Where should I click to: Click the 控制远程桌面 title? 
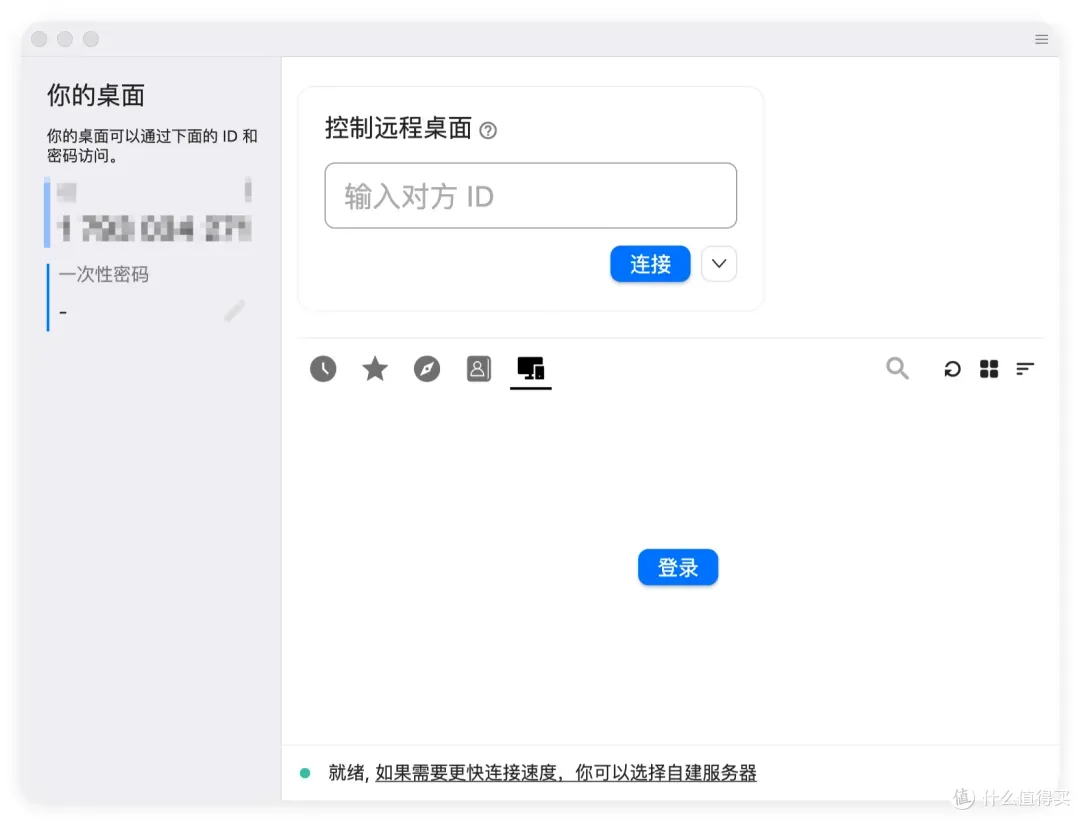tap(398, 128)
